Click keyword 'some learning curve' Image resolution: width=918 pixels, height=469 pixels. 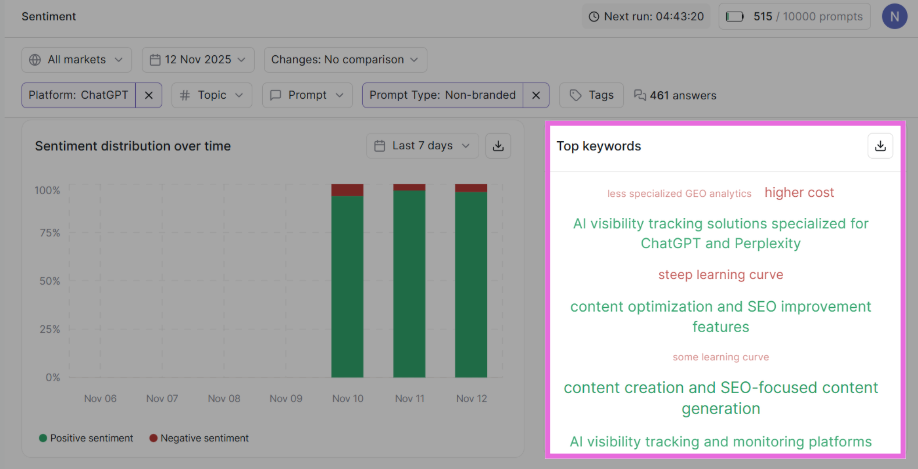click(x=721, y=357)
